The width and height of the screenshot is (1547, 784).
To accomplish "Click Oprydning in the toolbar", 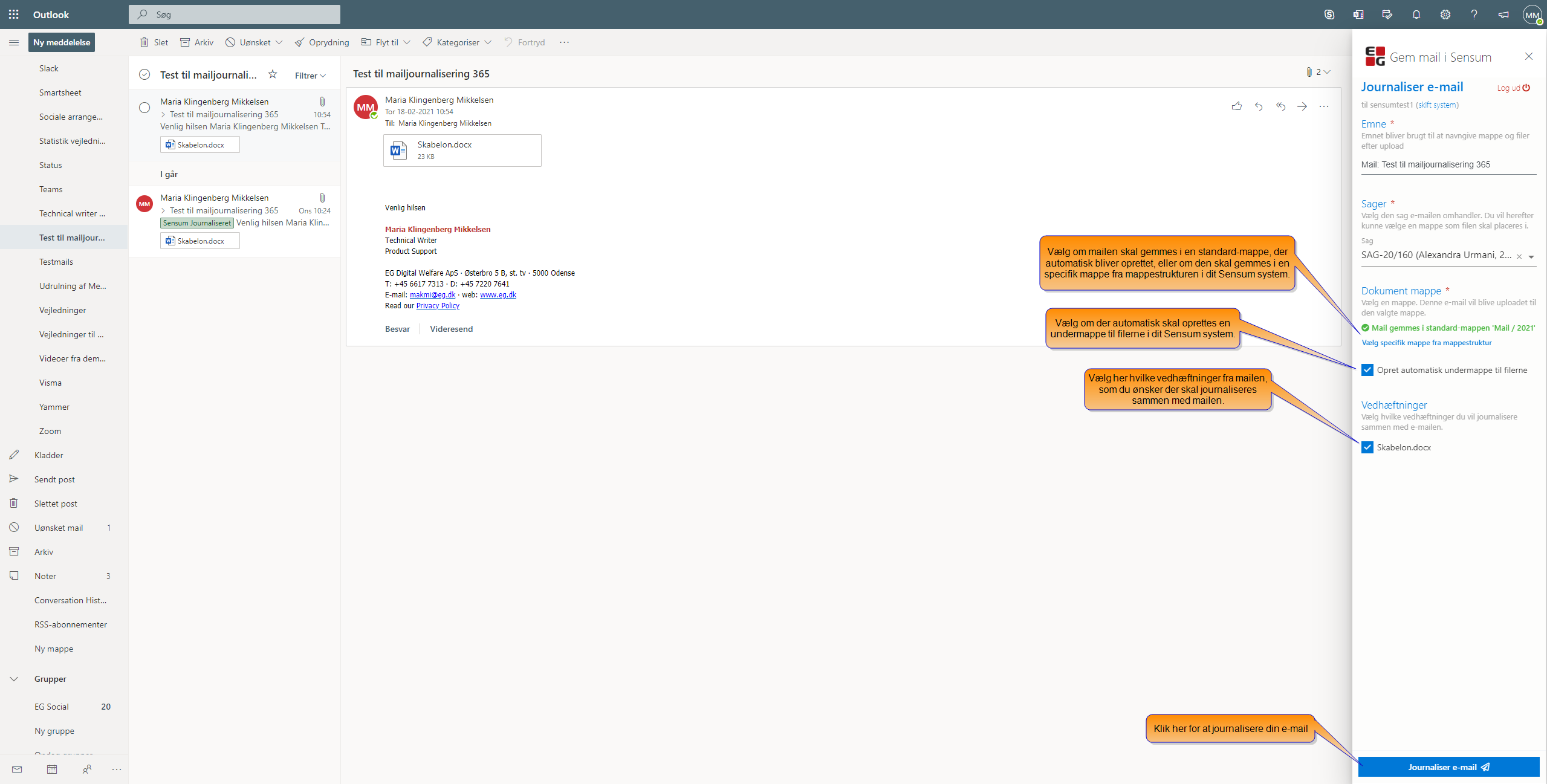I will click(x=322, y=42).
